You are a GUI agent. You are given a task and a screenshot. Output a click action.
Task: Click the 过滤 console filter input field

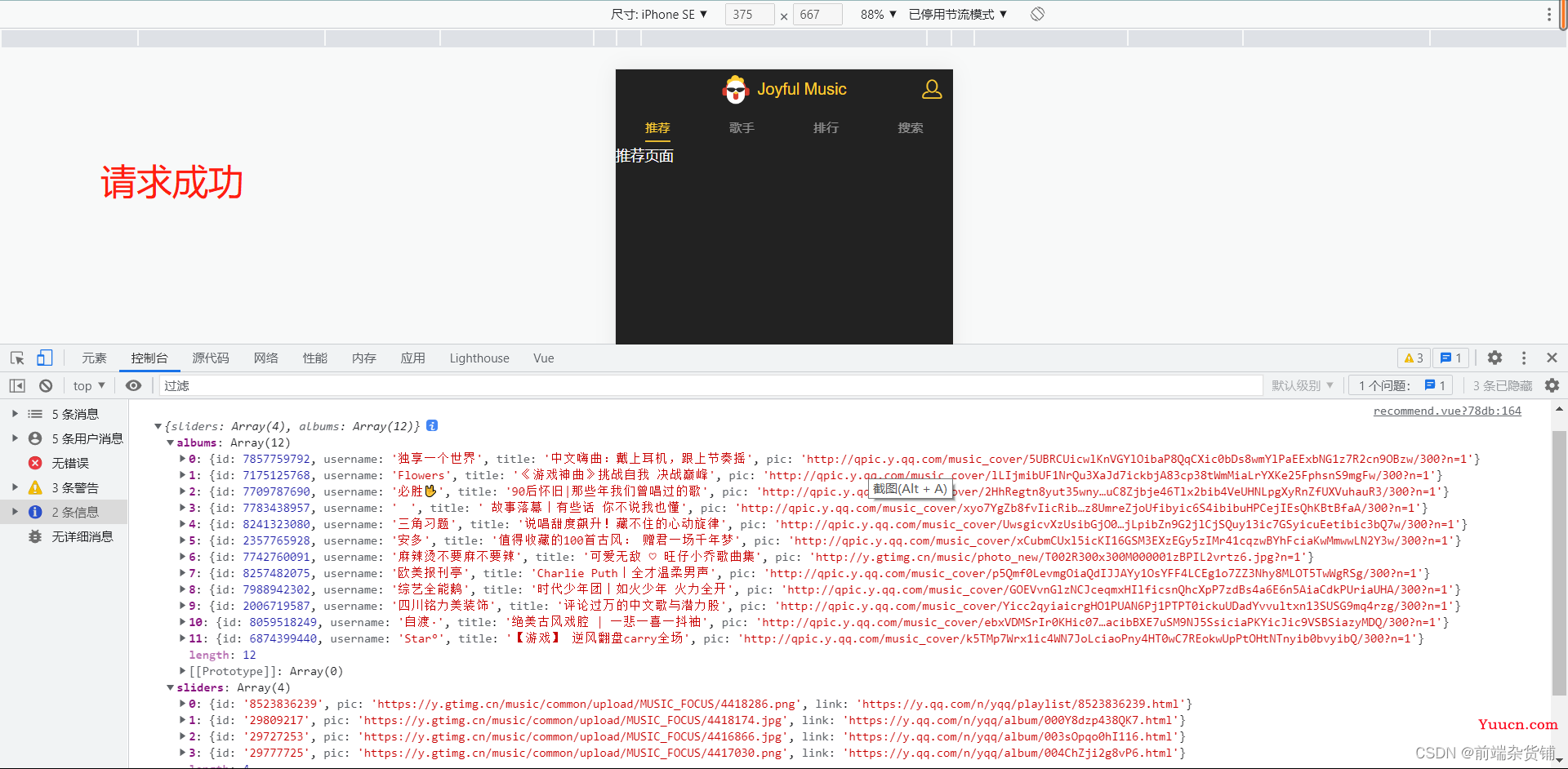click(x=710, y=386)
